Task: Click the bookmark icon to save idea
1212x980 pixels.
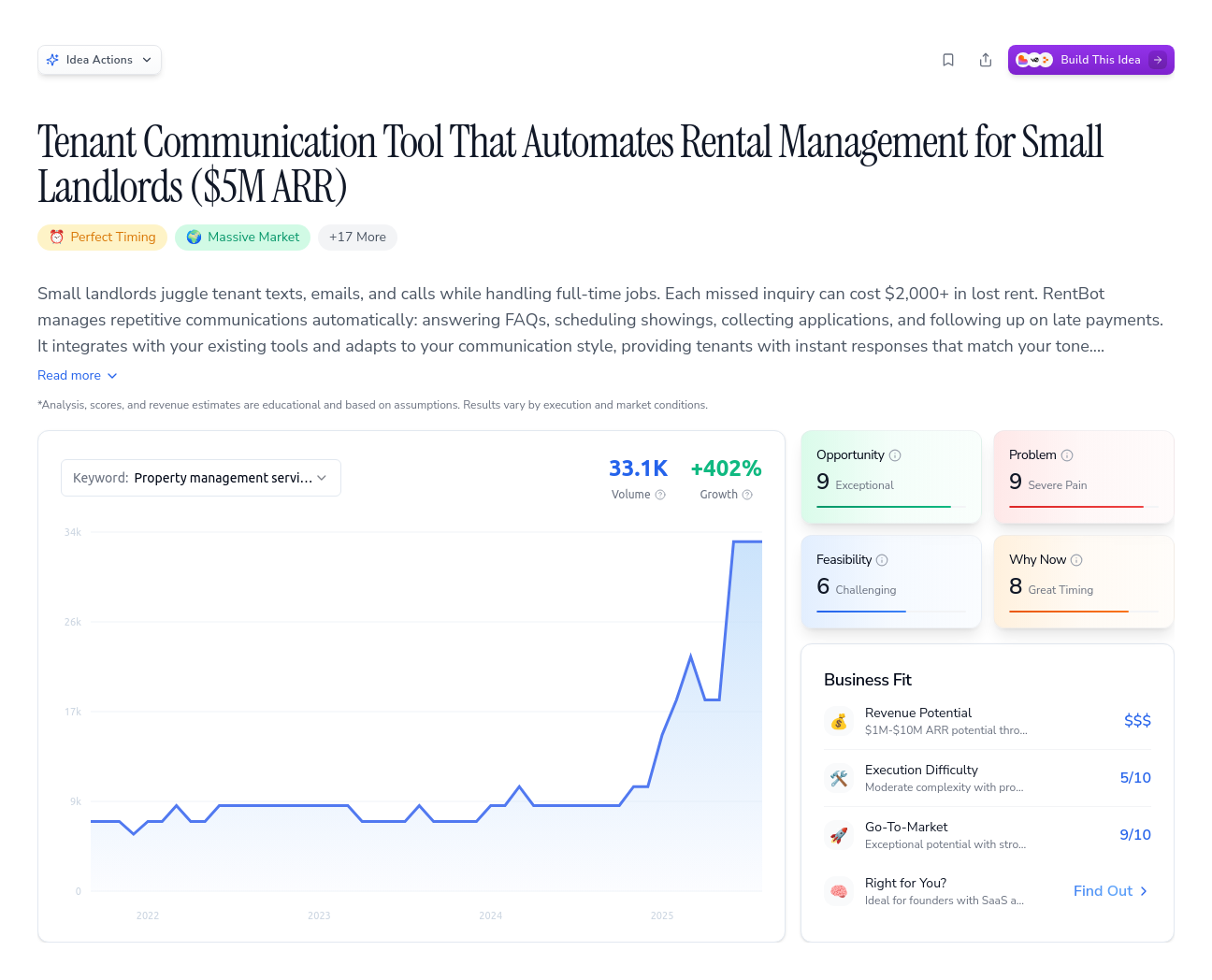Action: coord(948,60)
